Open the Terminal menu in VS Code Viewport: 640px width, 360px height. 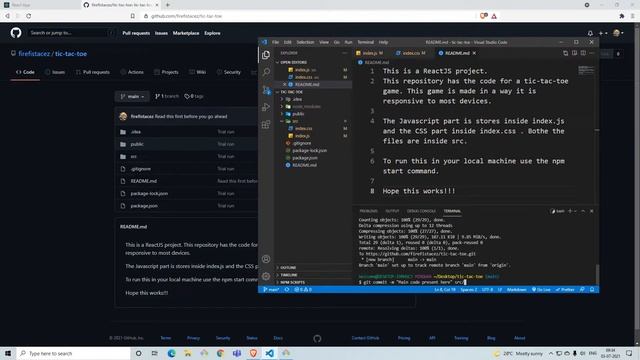[x=365, y=42]
